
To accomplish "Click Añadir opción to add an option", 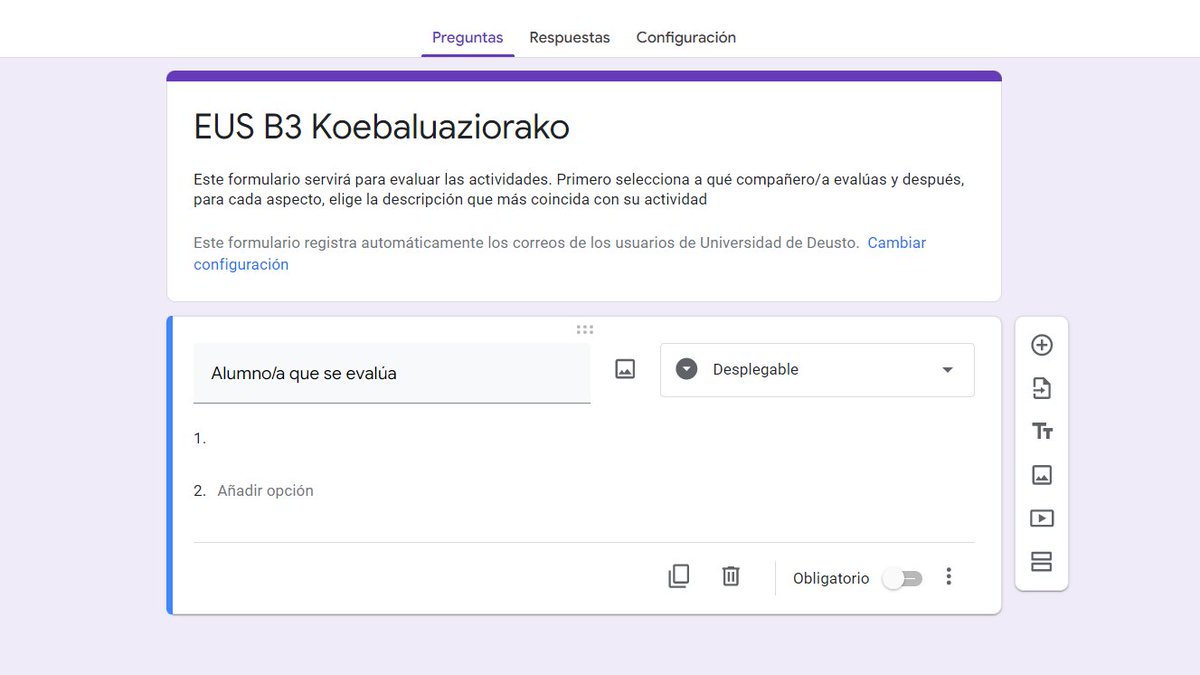I will pos(265,491).
